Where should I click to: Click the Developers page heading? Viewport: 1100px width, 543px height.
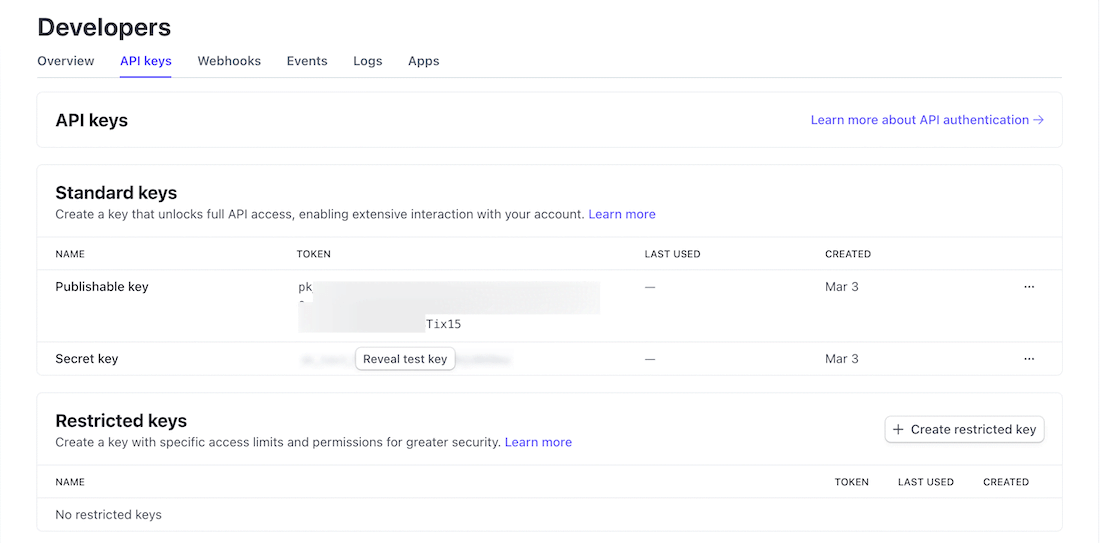pyautogui.click(x=104, y=28)
